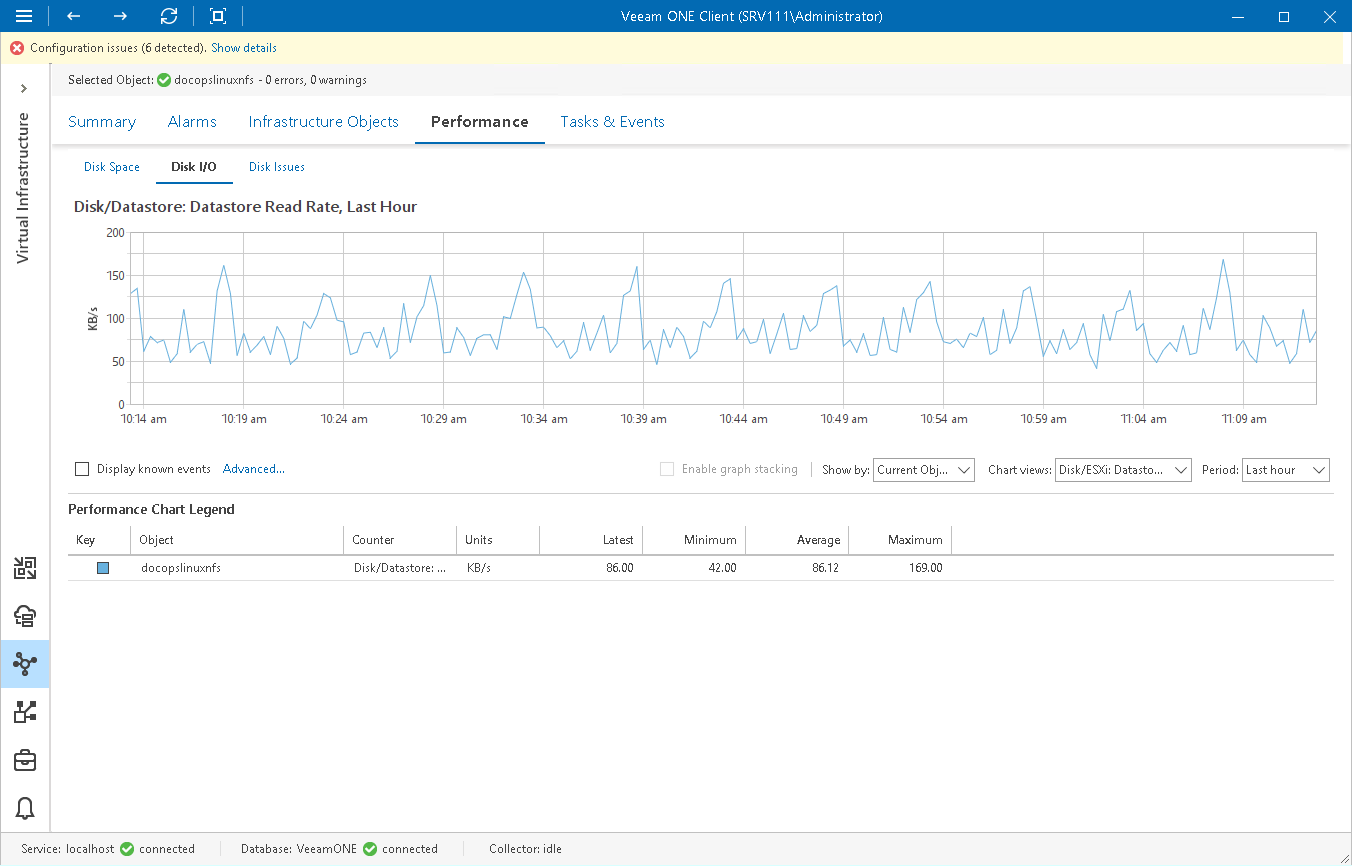The width and height of the screenshot is (1352, 866).
Task: Switch to the Summary tab
Action: 102,122
